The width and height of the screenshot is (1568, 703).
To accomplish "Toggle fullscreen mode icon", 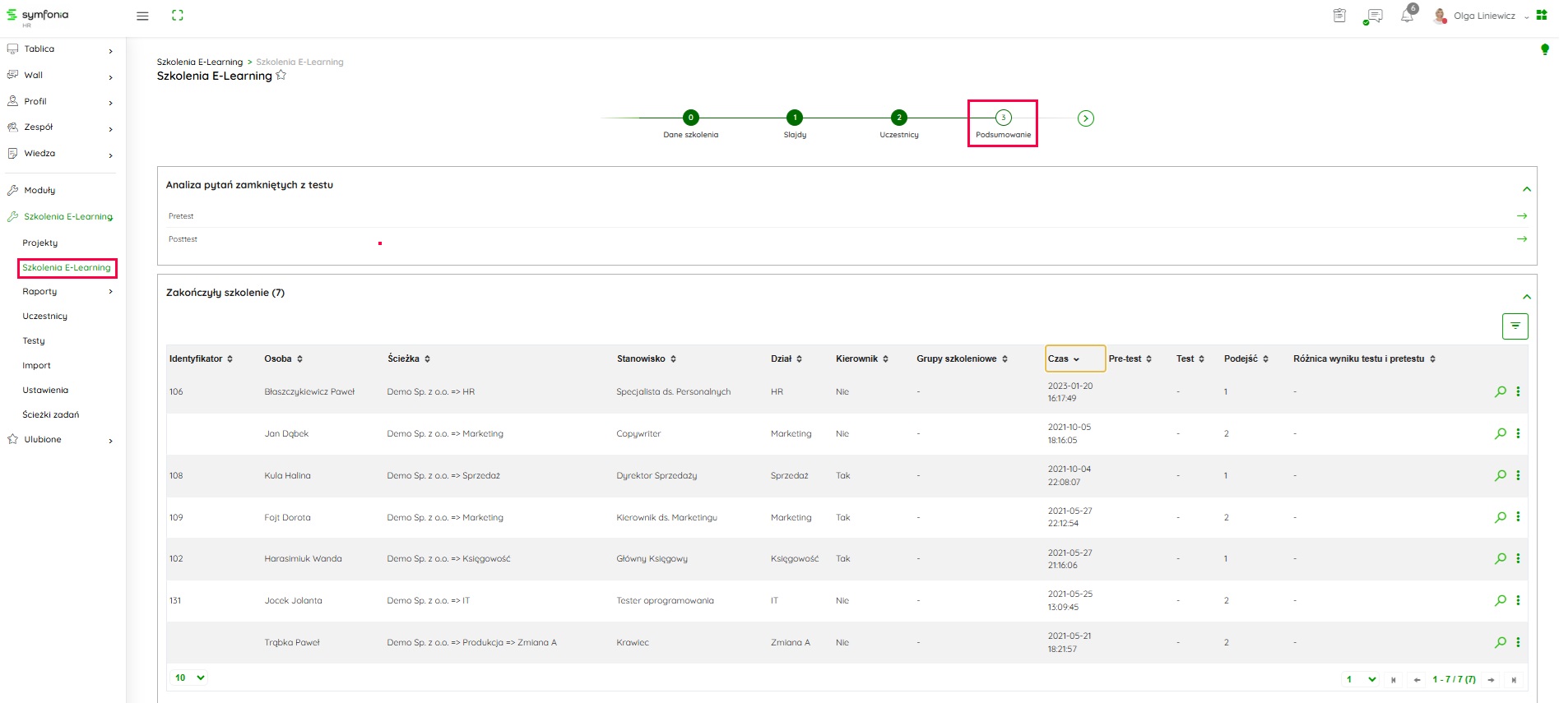I will point(178,16).
